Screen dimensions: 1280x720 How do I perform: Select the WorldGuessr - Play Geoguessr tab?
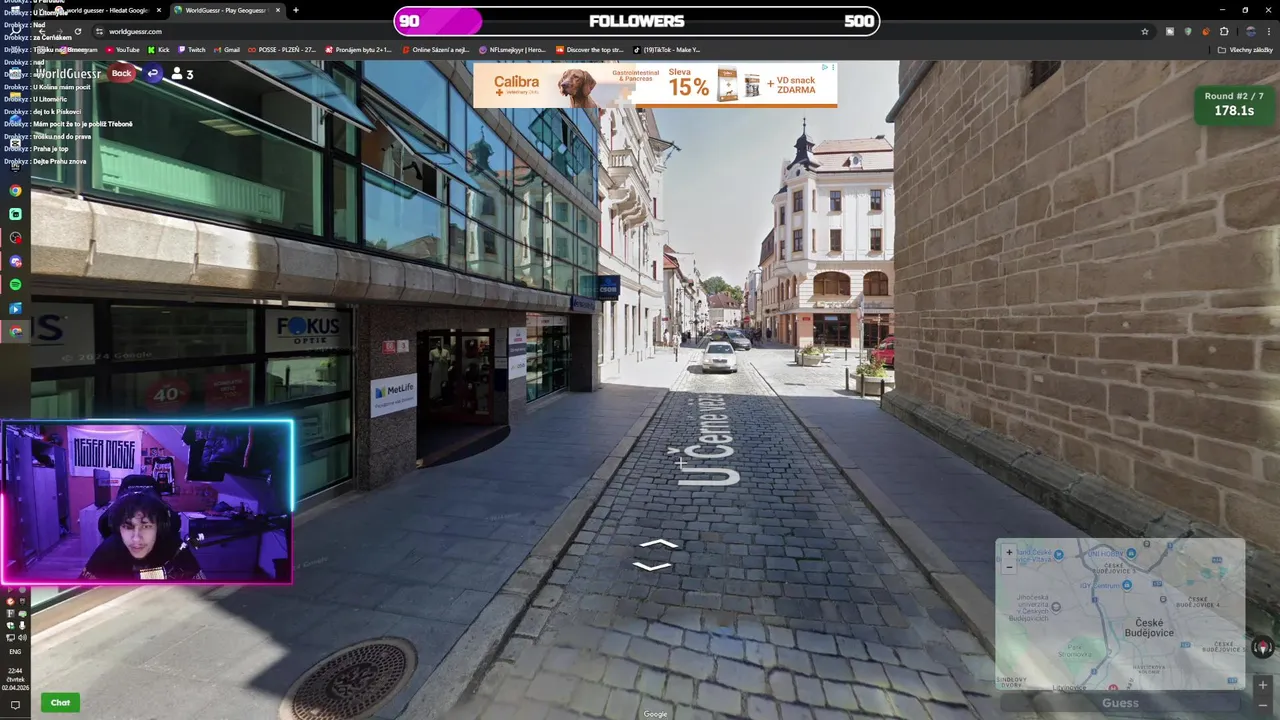tap(228, 10)
